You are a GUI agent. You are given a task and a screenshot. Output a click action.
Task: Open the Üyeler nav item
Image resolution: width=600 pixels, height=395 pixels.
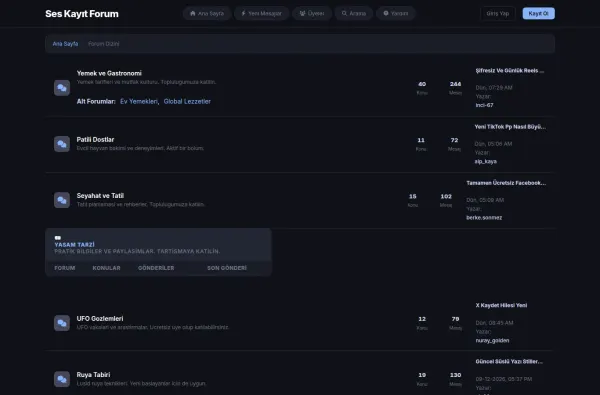point(312,13)
